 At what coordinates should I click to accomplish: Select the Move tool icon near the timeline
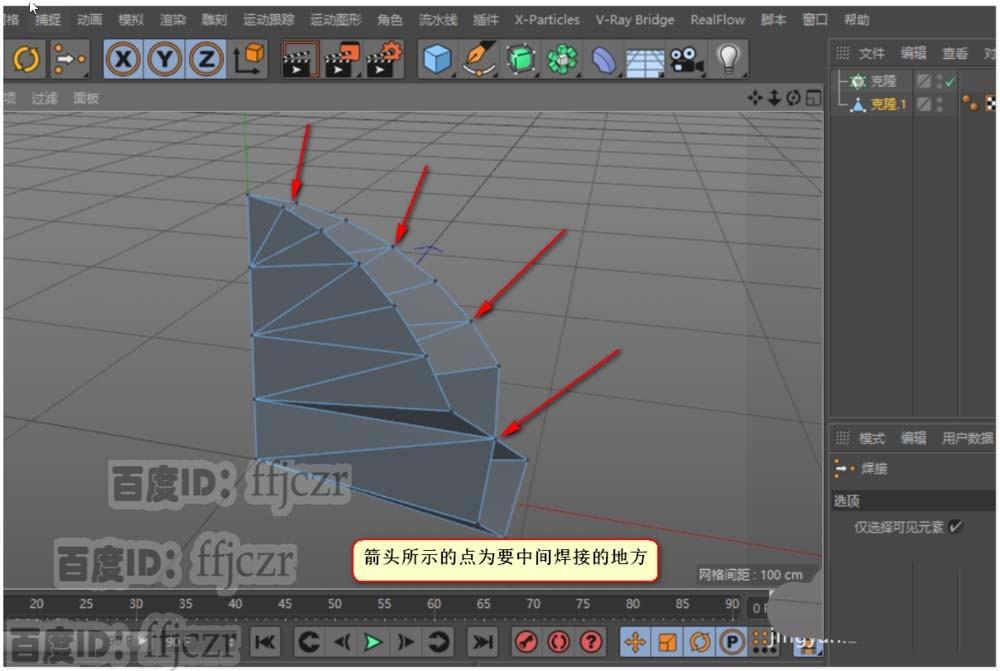point(635,643)
